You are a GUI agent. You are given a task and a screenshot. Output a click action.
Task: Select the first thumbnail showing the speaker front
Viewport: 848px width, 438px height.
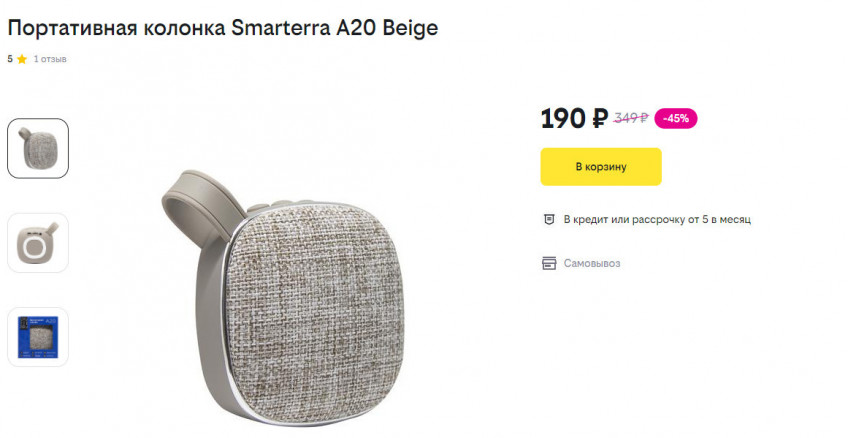(38, 149)
